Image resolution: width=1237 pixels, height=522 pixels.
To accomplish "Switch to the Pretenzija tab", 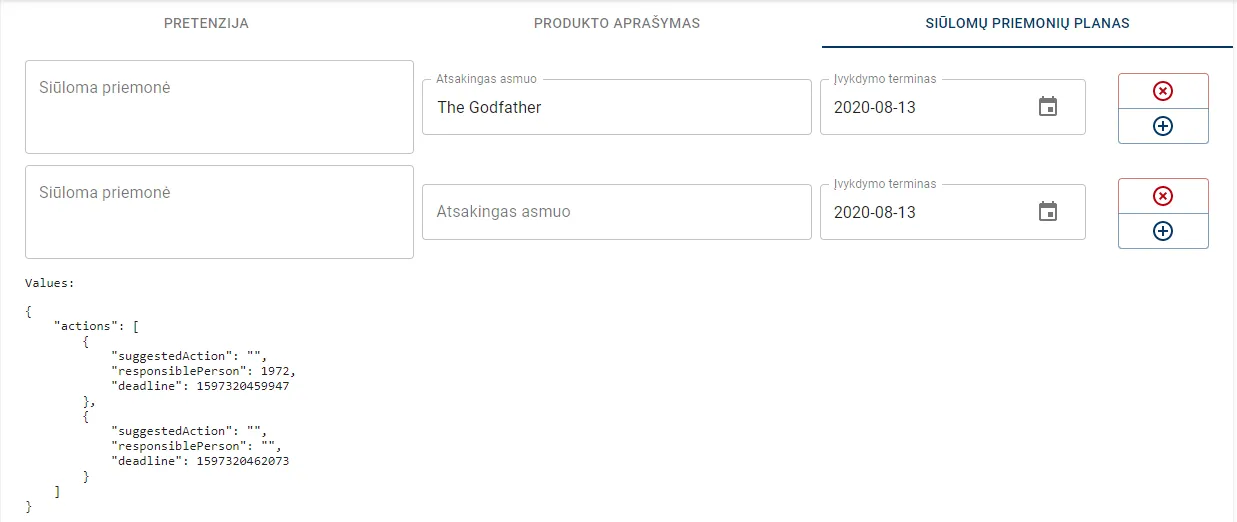I will tap(206, 23).
